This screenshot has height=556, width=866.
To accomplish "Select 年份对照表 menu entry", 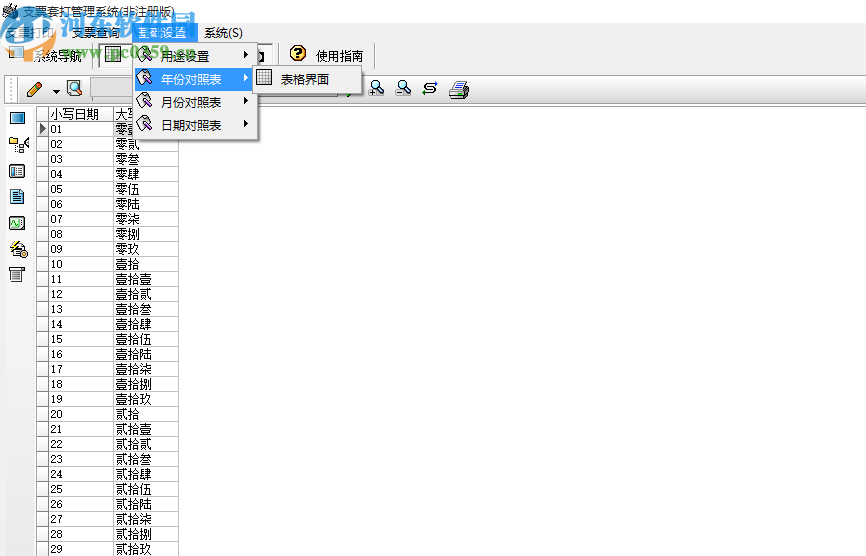I will (195, 79).
